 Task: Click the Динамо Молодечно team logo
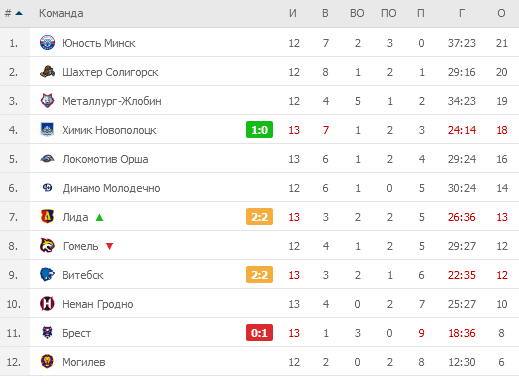click(47, 188)
